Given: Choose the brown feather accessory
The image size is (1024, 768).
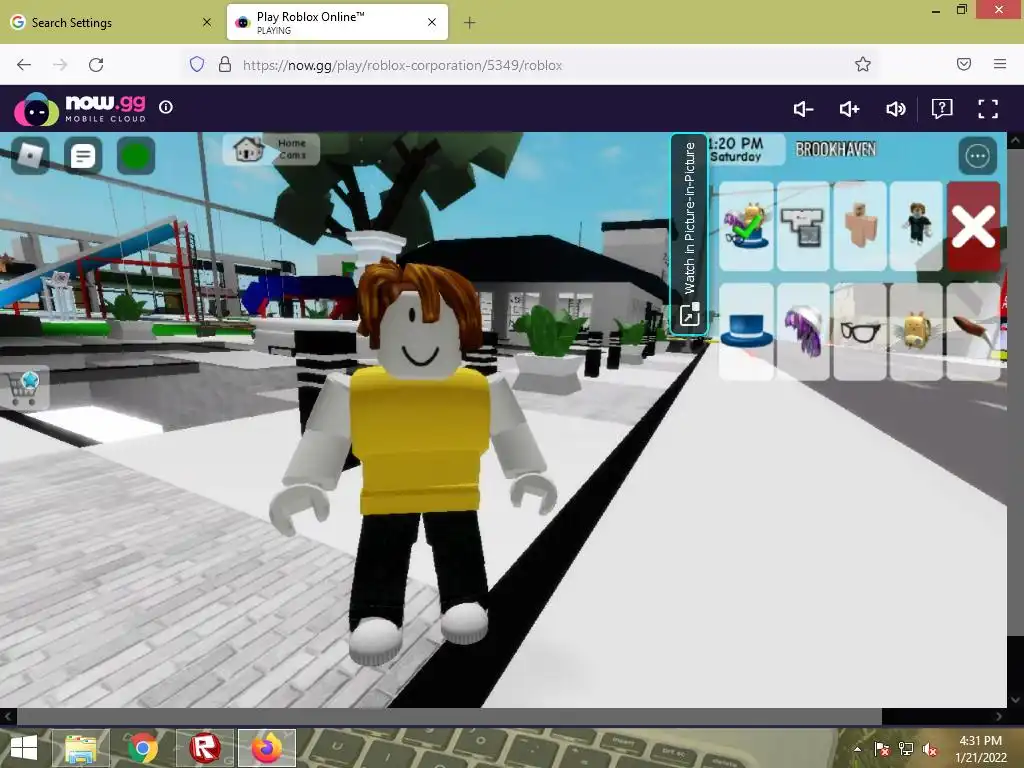Looking at the screenshot, I should [x=973, y=332].
